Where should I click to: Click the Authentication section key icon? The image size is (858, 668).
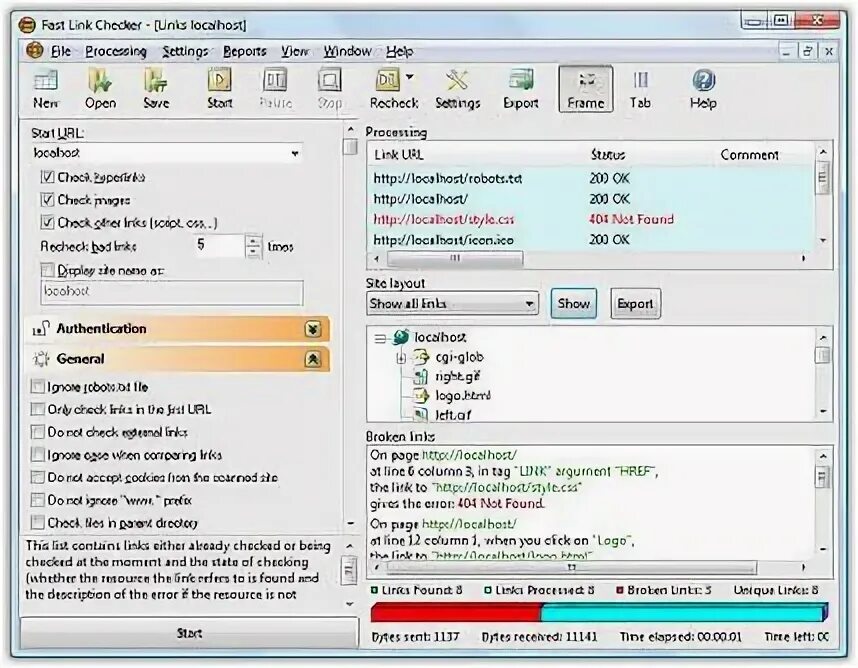click(42, 329)
